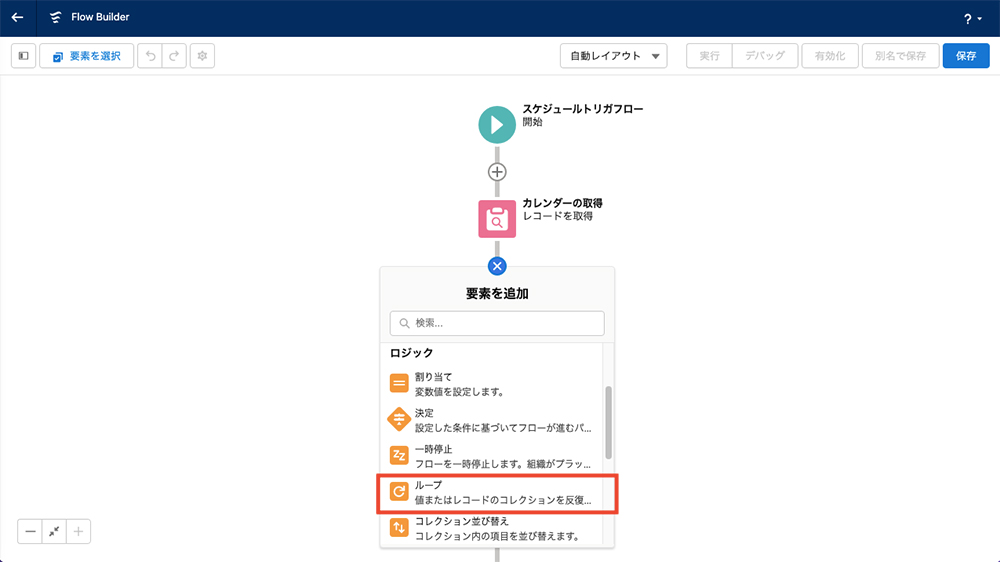Select the pink カレンダーの取得 element icon
The height and width of the screenshot is (562, 1000).
click(x=497, y=219)
